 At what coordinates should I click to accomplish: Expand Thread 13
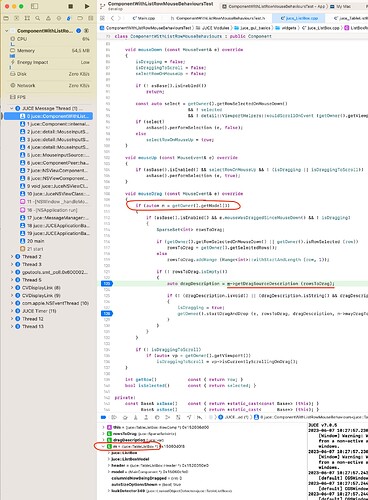pyautogui.click(x=12, y=326)
